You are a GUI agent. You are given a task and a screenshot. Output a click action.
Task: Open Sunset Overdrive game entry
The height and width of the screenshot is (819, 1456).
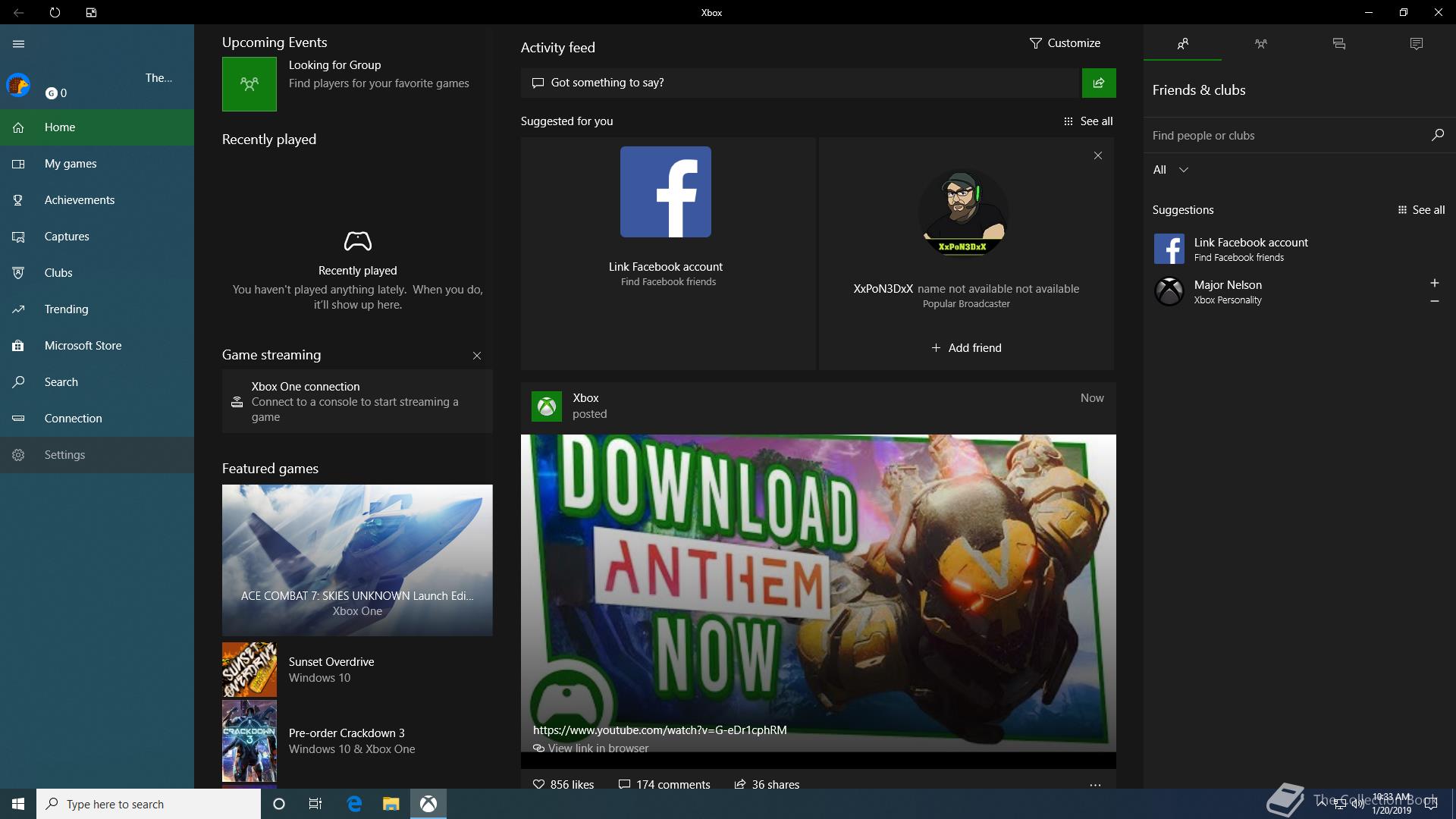(x=357, y=670)
